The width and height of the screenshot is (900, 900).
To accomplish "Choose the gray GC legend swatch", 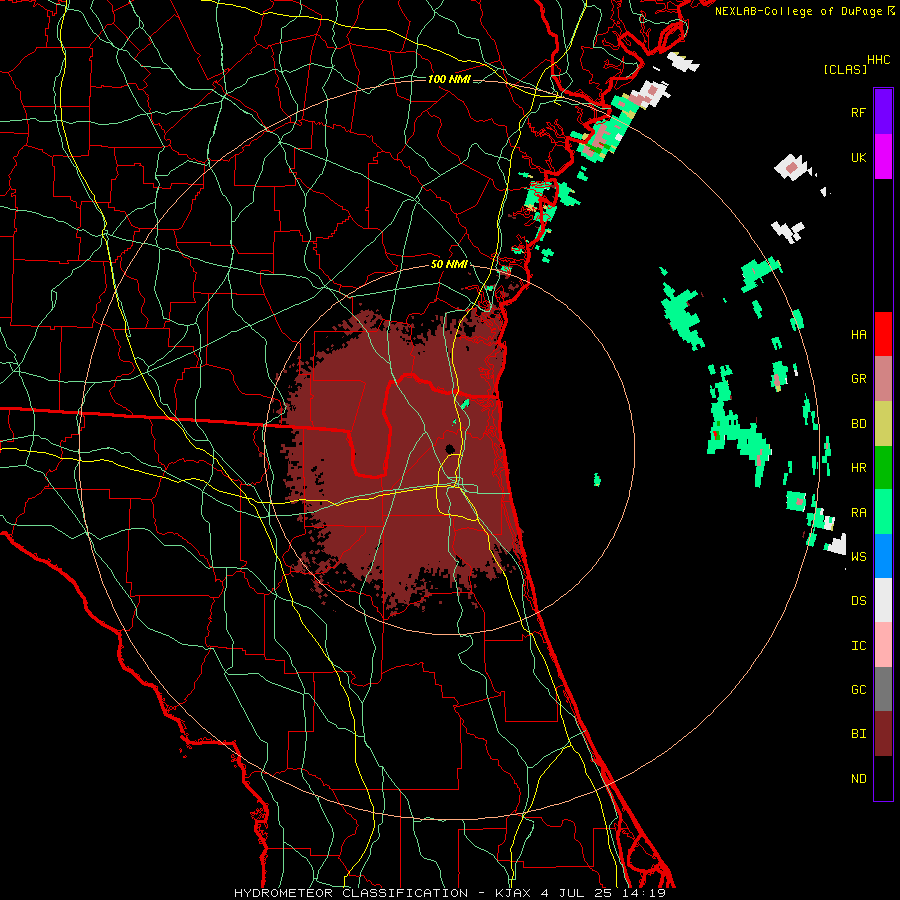I will coord(883,689).
